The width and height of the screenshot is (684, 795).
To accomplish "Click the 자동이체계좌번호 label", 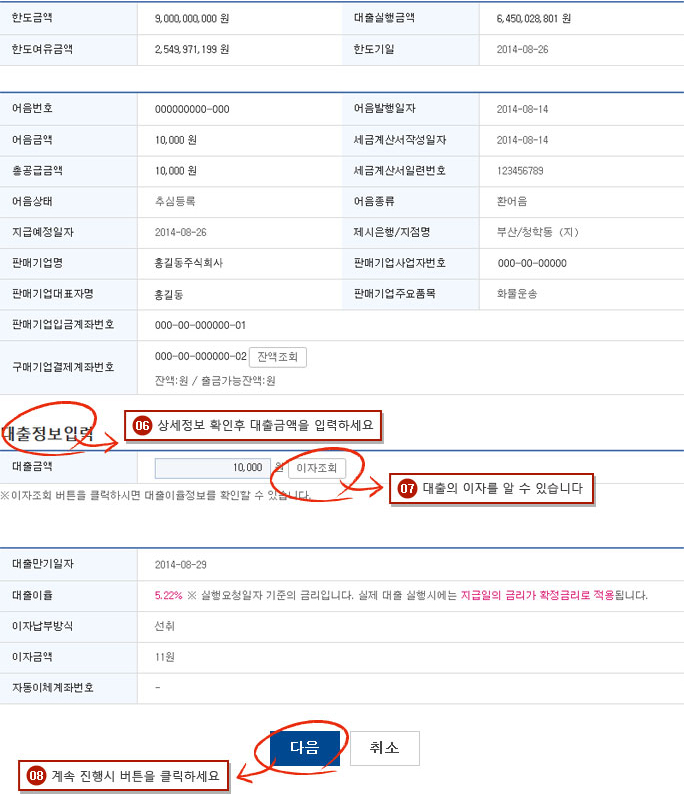I will 53,688.
